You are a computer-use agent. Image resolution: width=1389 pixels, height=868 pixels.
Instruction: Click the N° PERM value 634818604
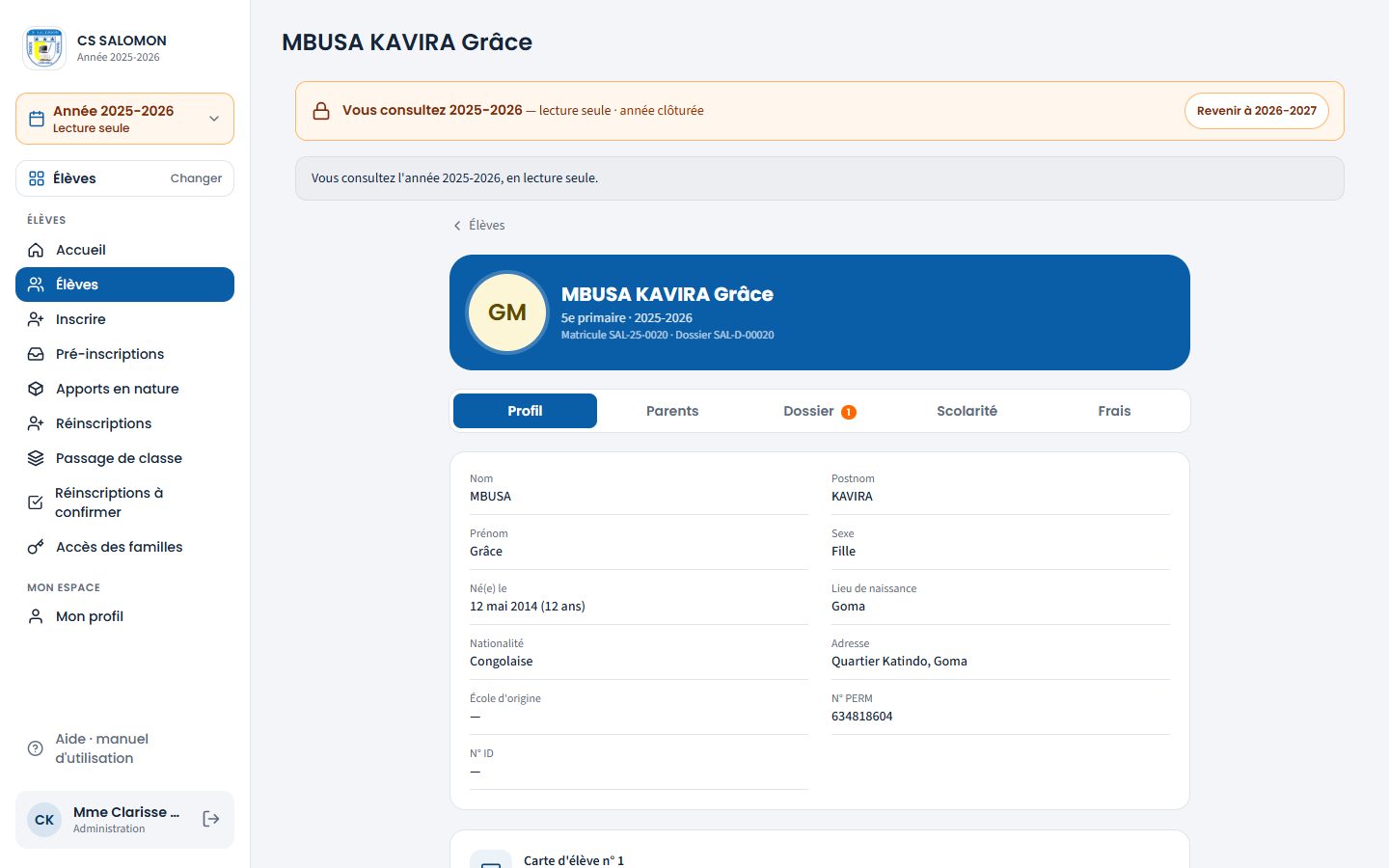(862, 717)
